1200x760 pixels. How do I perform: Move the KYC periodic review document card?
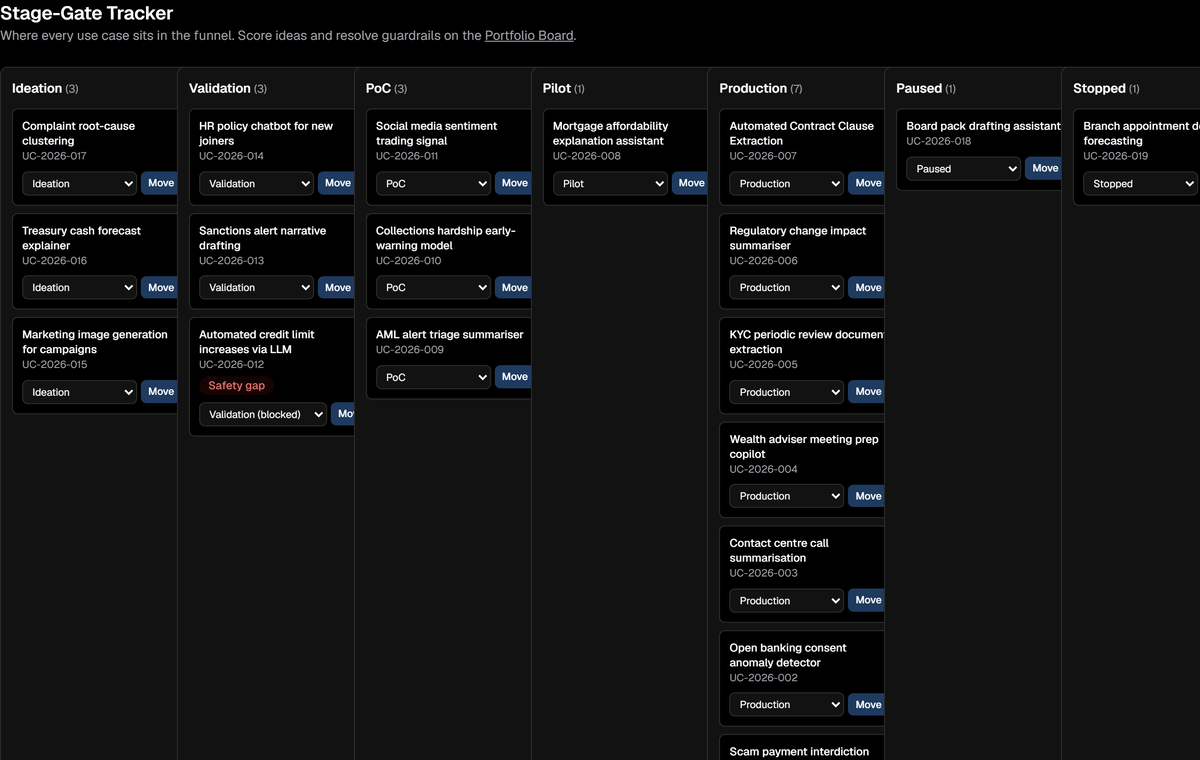coord(867,392)
